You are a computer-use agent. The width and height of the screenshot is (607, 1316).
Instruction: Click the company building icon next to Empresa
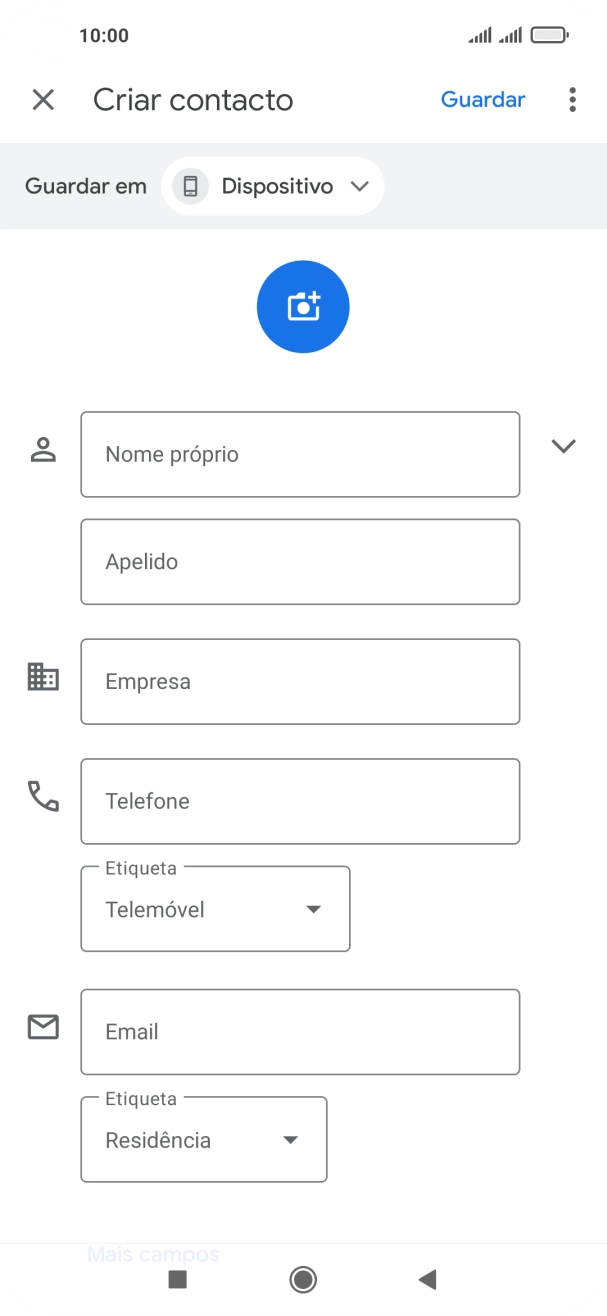point(42,677)
